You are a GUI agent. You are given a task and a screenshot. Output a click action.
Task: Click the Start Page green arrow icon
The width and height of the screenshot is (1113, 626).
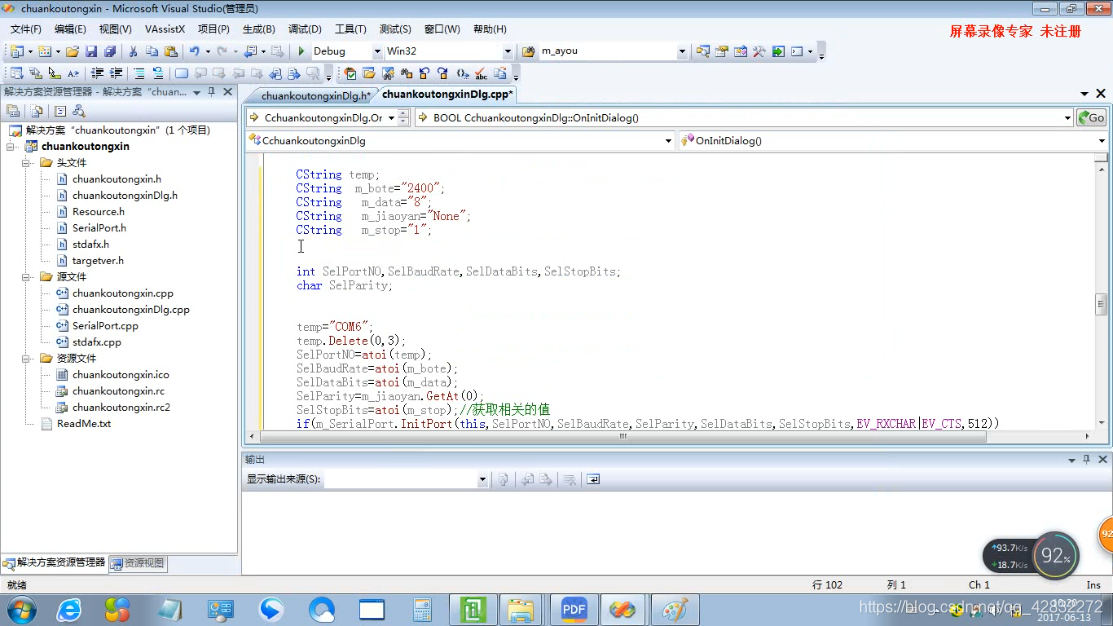pos(779,51)
